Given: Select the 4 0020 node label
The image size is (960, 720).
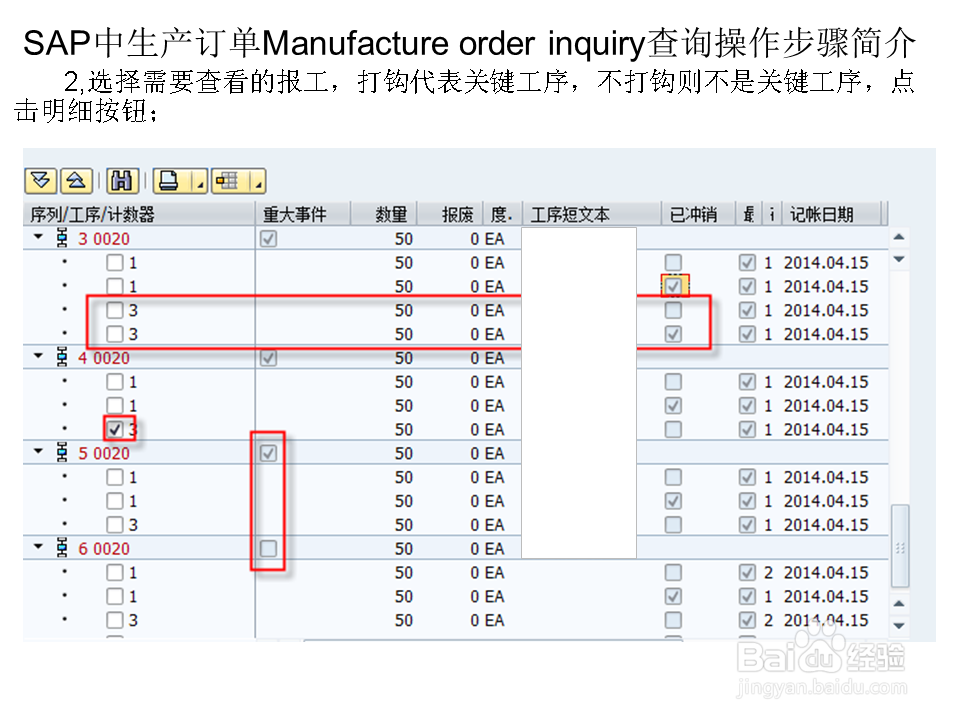Looking at the screenshot, I should coord(104,358).
